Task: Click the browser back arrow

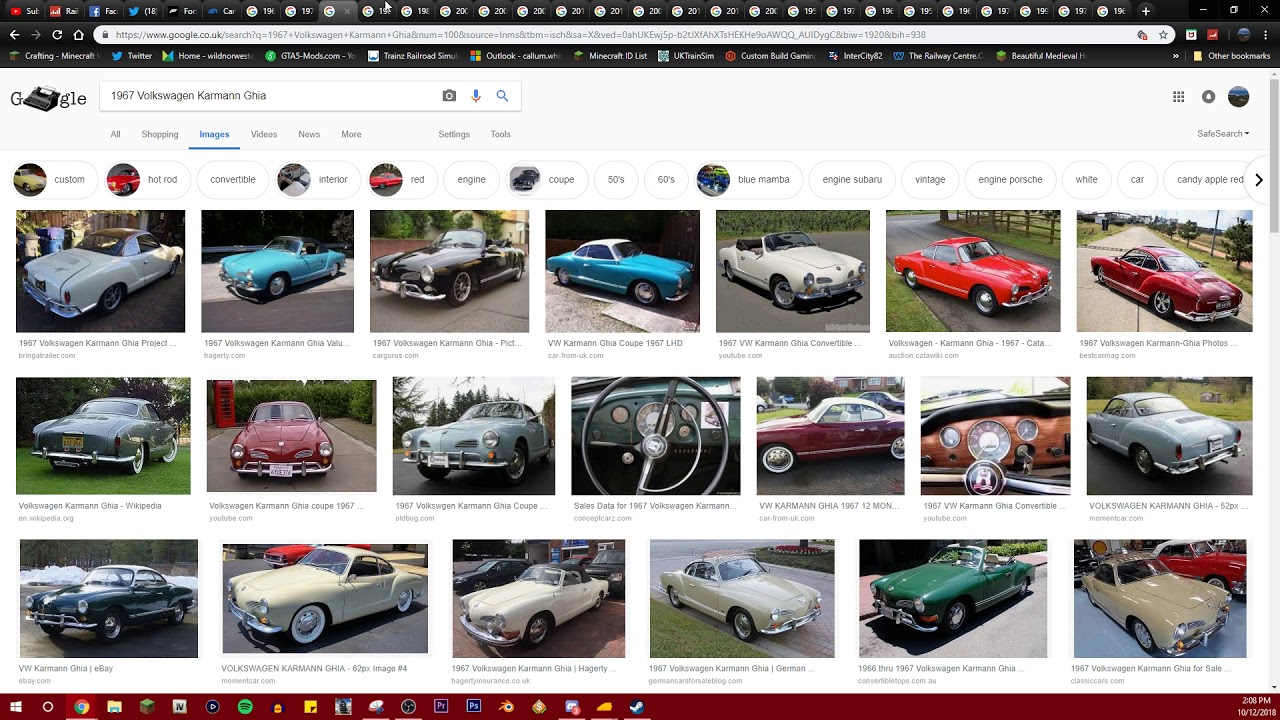Action: [x=14, y=34]
